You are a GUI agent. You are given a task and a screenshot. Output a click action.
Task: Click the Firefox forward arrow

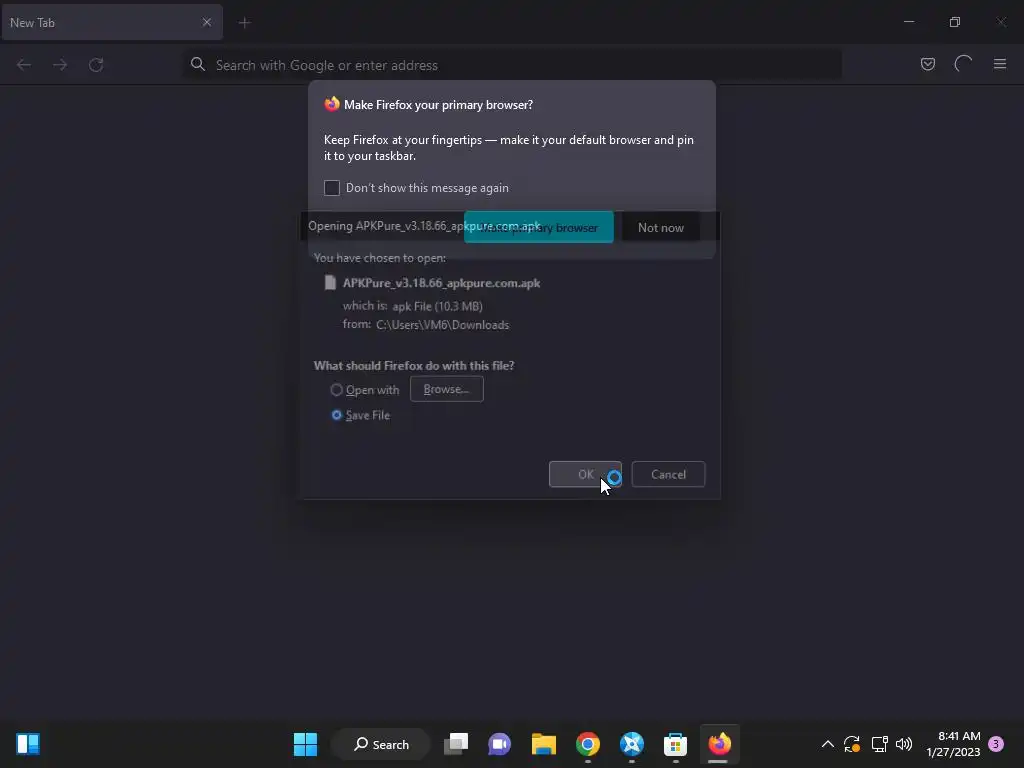point(60,65)
